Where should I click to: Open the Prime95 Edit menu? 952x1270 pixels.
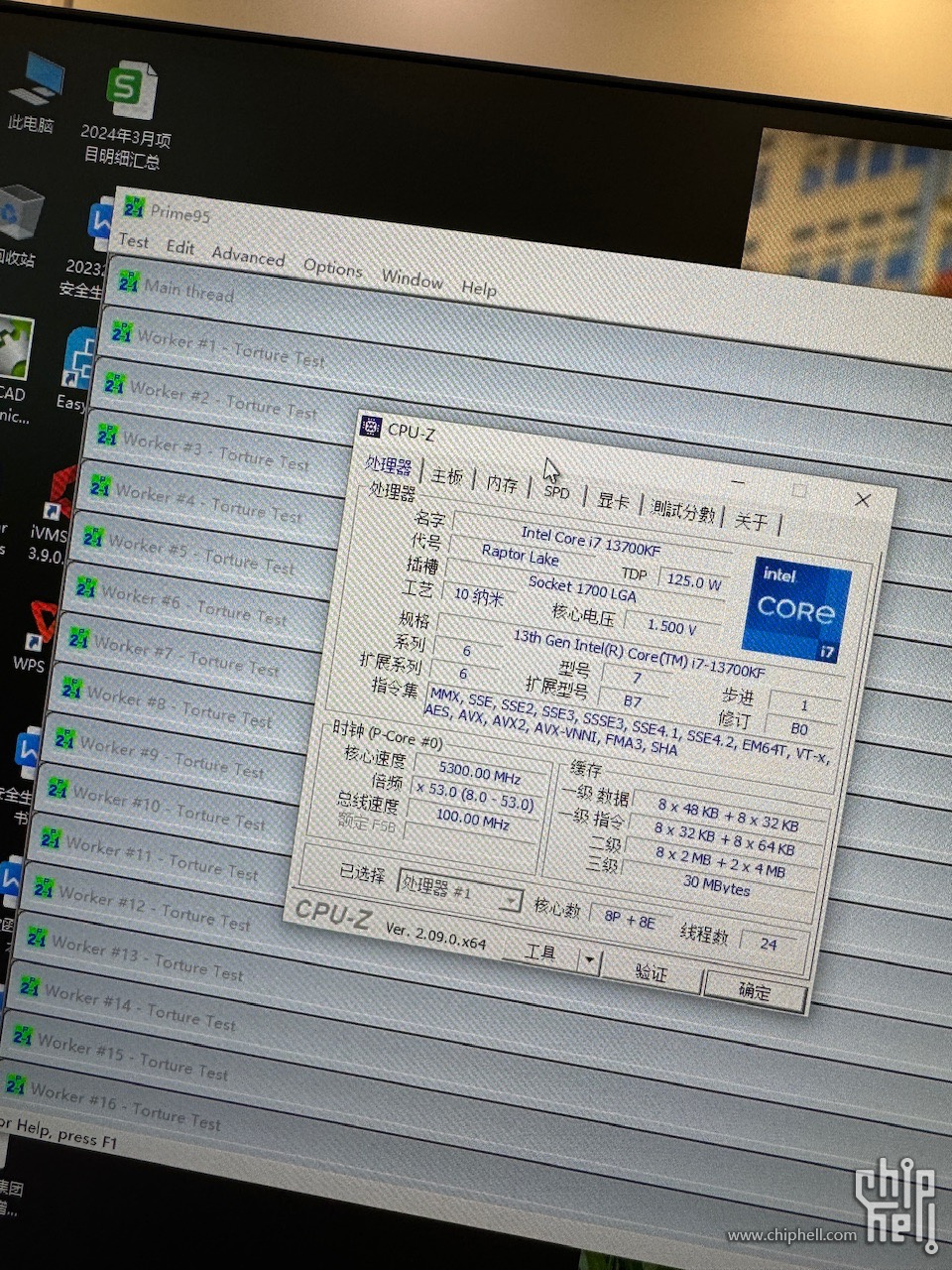tap(180, 247)
